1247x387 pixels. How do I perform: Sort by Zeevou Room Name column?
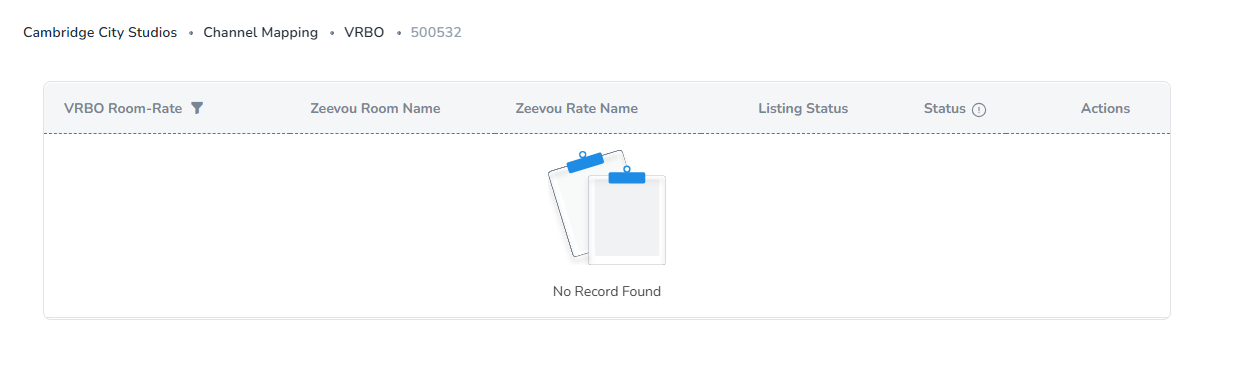[x=375, y=108]
